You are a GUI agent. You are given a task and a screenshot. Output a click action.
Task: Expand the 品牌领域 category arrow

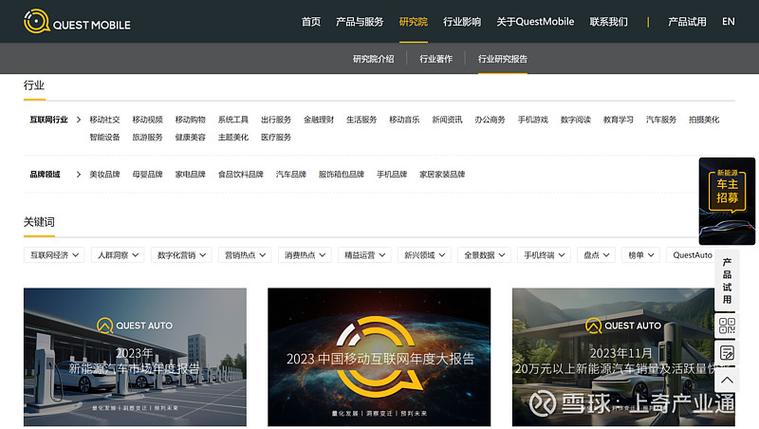pyautogui.click(x=78, y=174)
